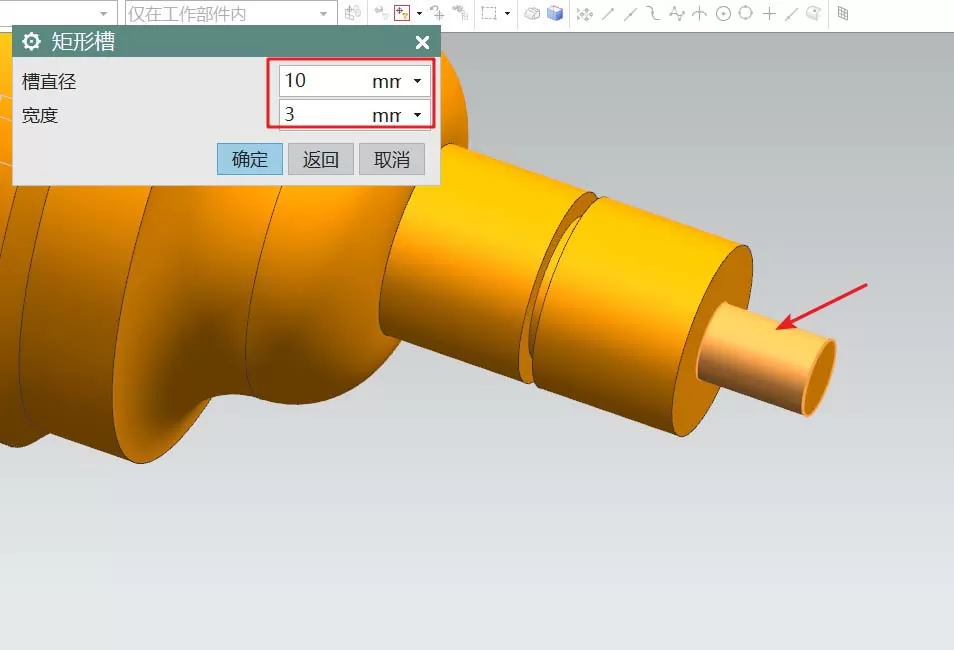This screenshot has height=650, width=954.
Task: Toggle the zigzag Pole snap icon
Action: pyautogui.click(x=677, y=13)
